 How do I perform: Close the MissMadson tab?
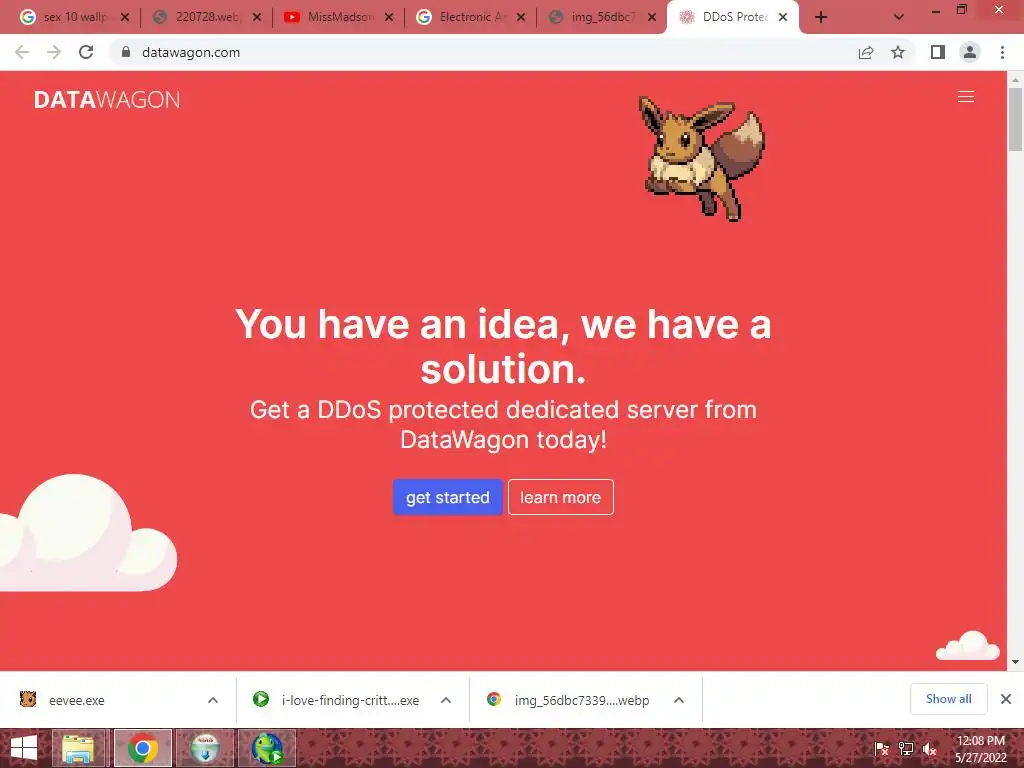[x=389, y=18]
